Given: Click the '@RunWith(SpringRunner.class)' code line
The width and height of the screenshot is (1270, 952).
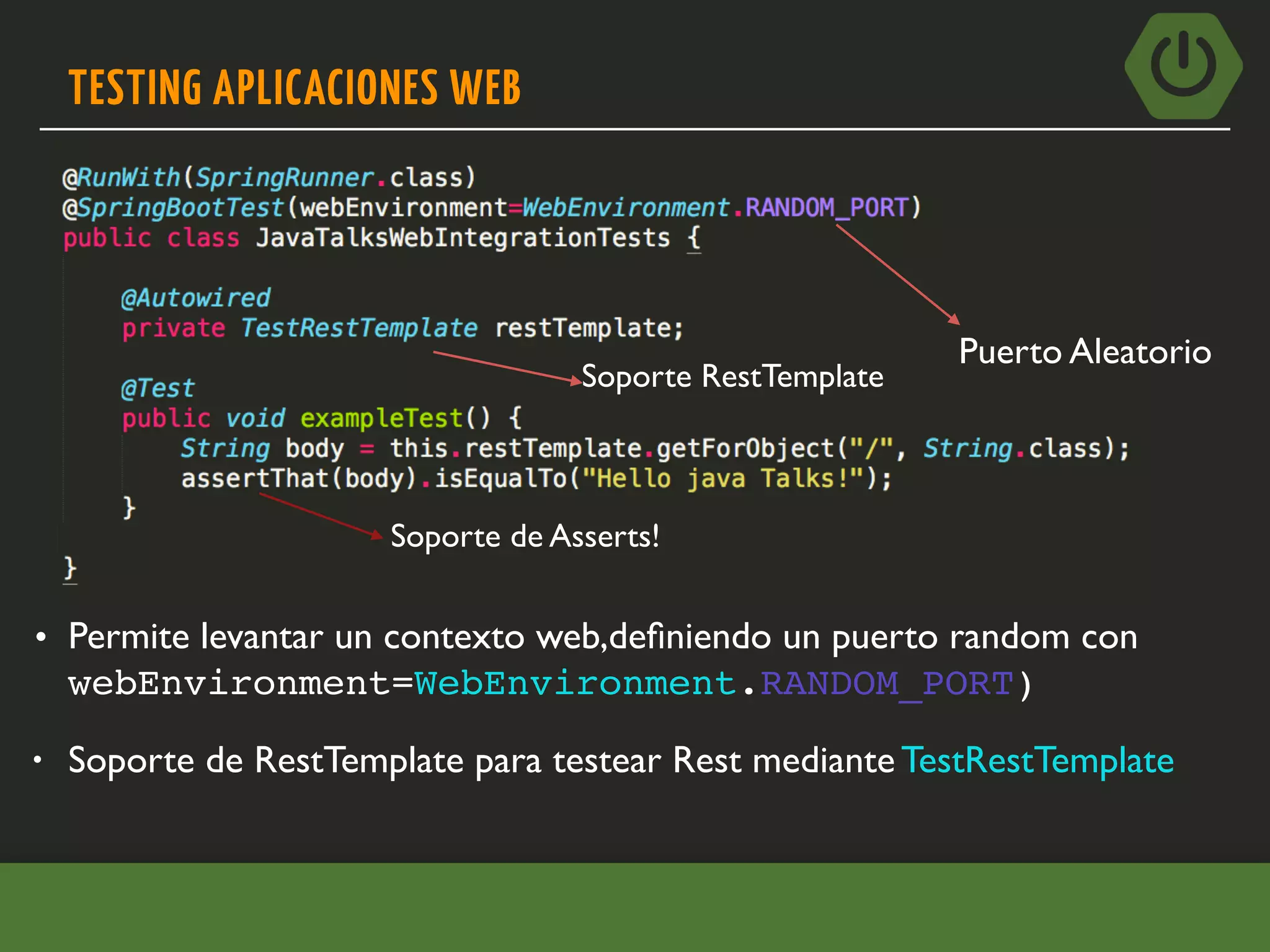Looking at the screenshot, I should point(269,178).
